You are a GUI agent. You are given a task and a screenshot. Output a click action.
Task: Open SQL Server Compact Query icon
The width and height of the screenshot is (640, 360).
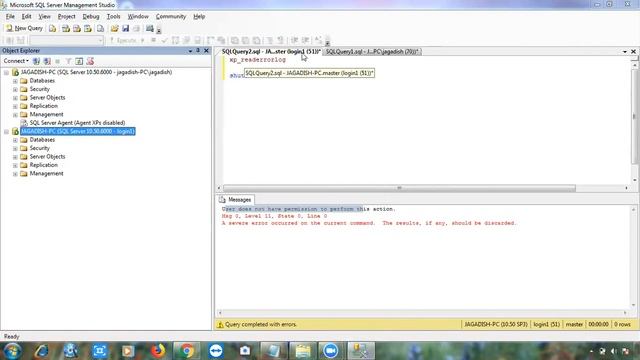[x=100, y=29]
